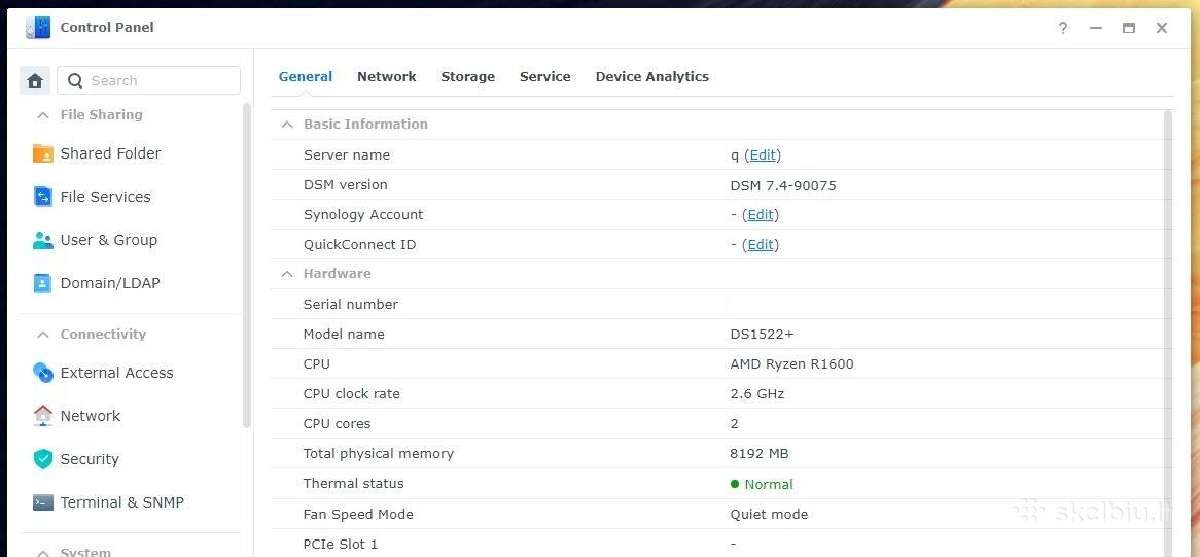1200x557 pixels.
Task: Edit the Server name
Action: coord(763,155)
